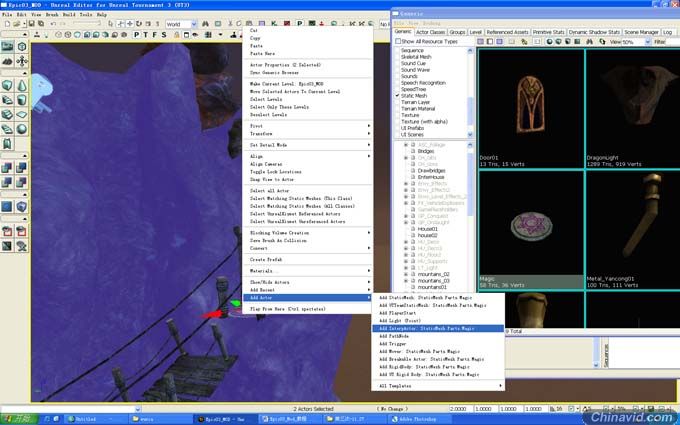Select Metal_Yancong01 mesh thumbnail
The height and width of the screenshot is (425, 680).
pos(632,230)
